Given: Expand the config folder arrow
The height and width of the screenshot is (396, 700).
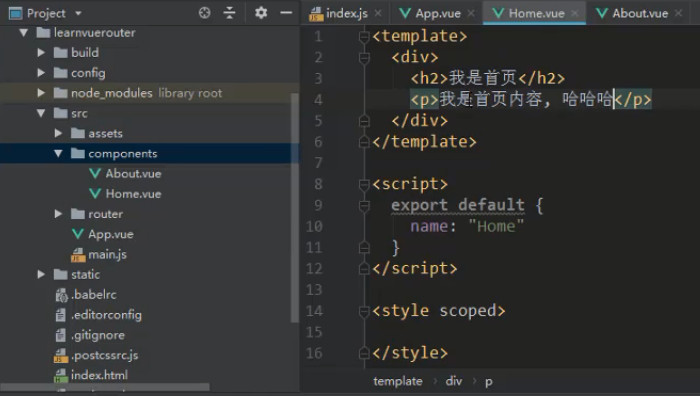Looking at the screenshot, I should 41,73.
